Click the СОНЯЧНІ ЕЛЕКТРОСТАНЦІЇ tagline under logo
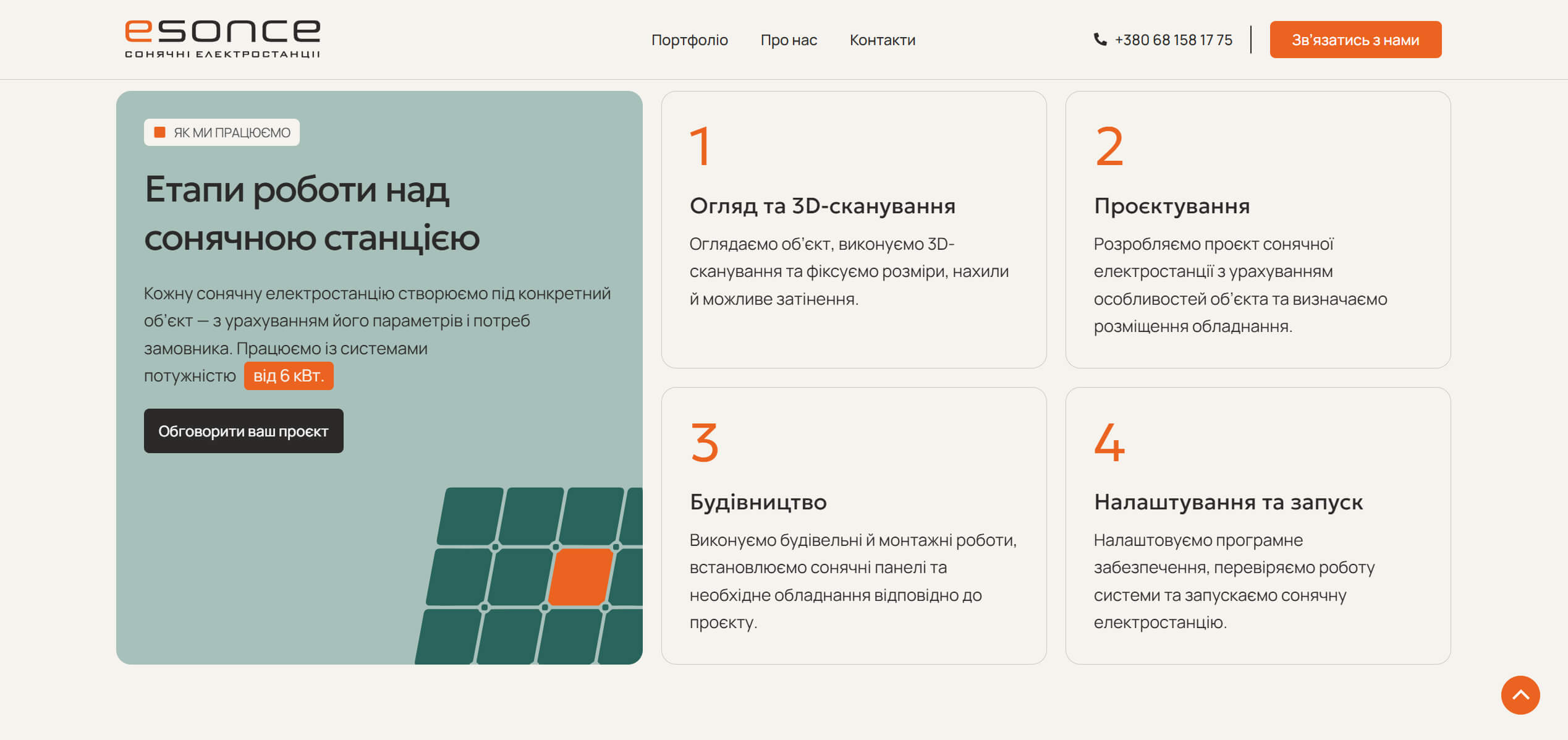 (222, 54)
